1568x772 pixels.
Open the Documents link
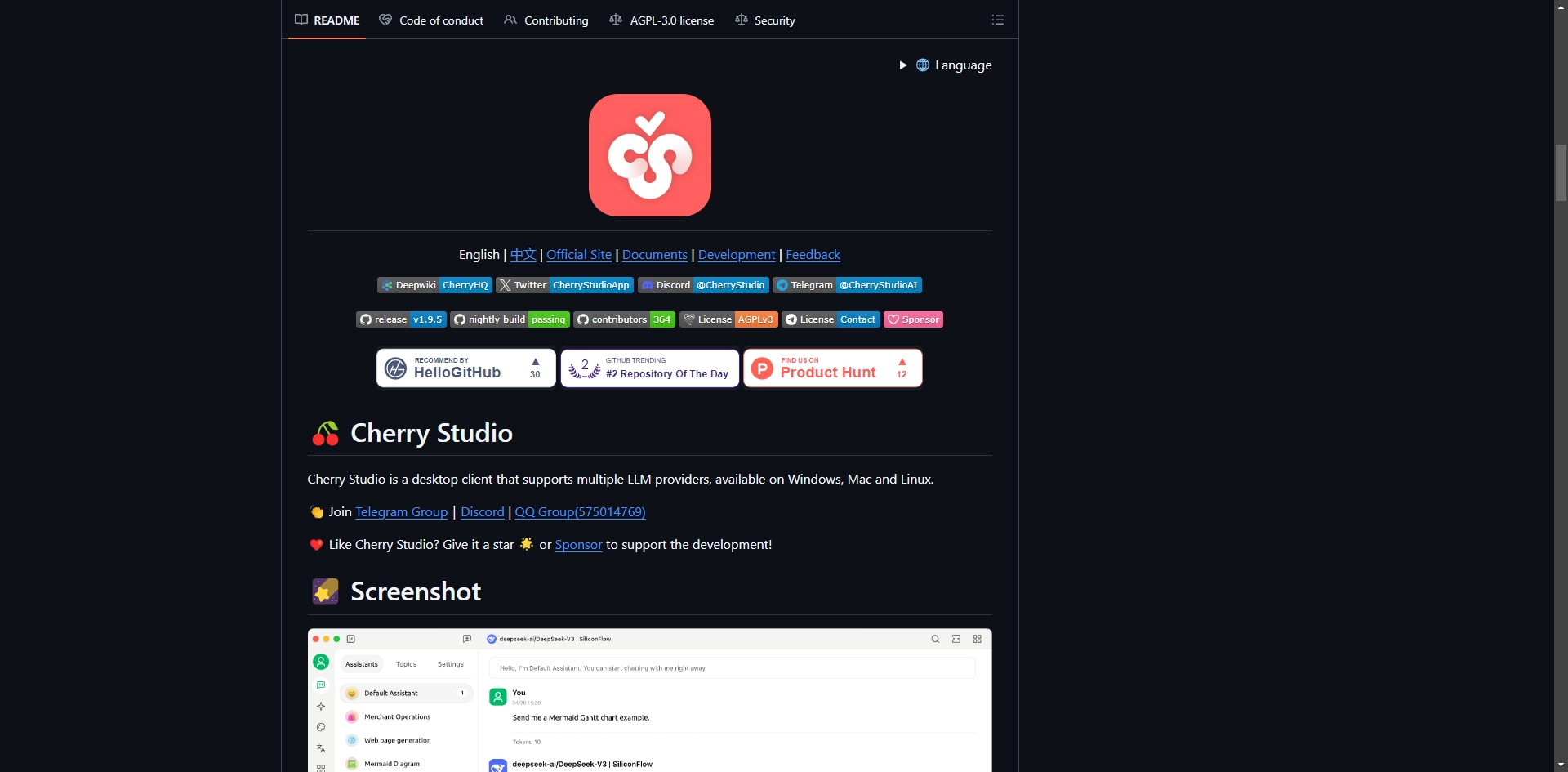pos(655,255)
